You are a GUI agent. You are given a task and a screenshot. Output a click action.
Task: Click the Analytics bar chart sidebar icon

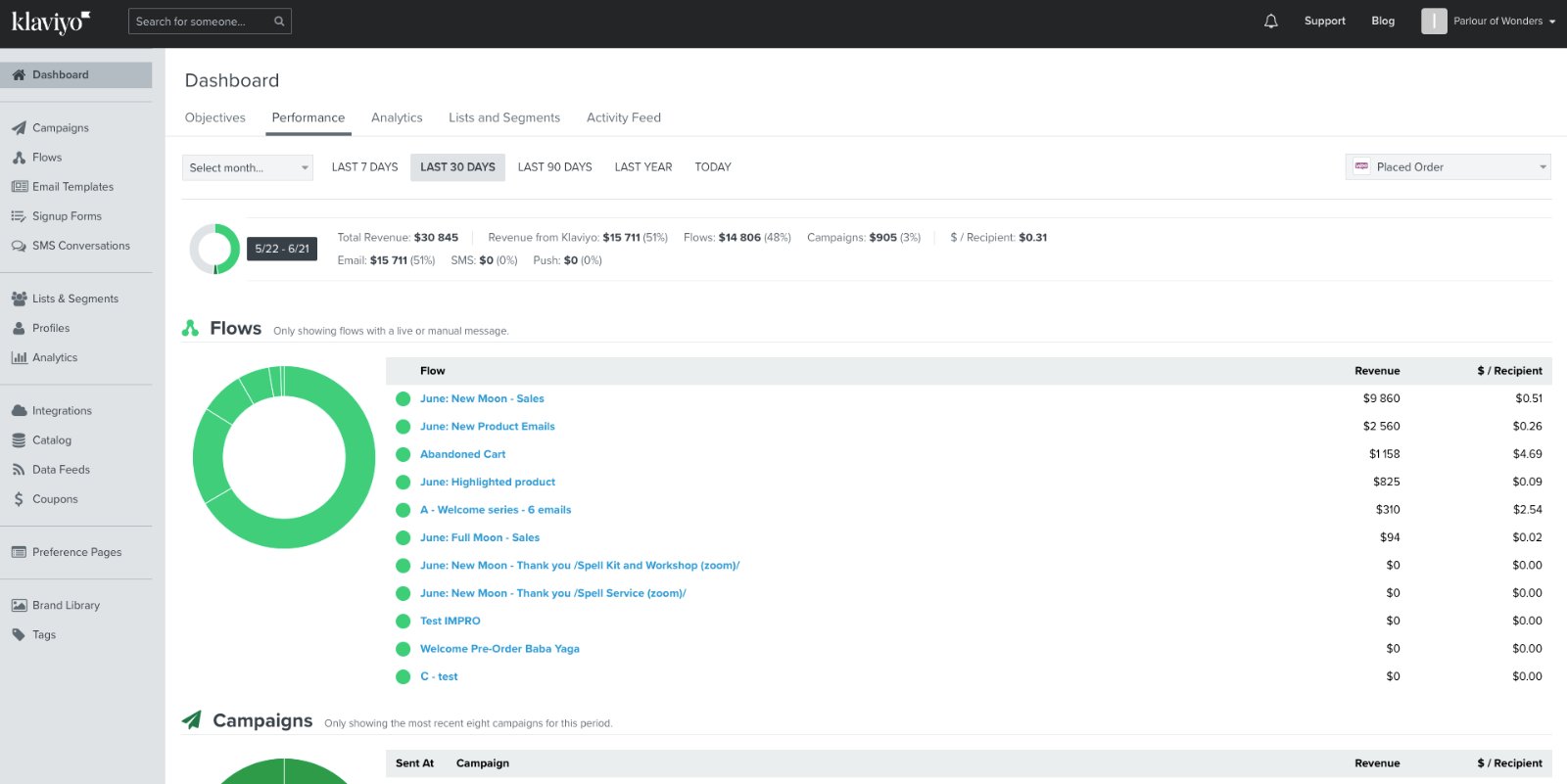pyautogui.click(x=19, y=358)
